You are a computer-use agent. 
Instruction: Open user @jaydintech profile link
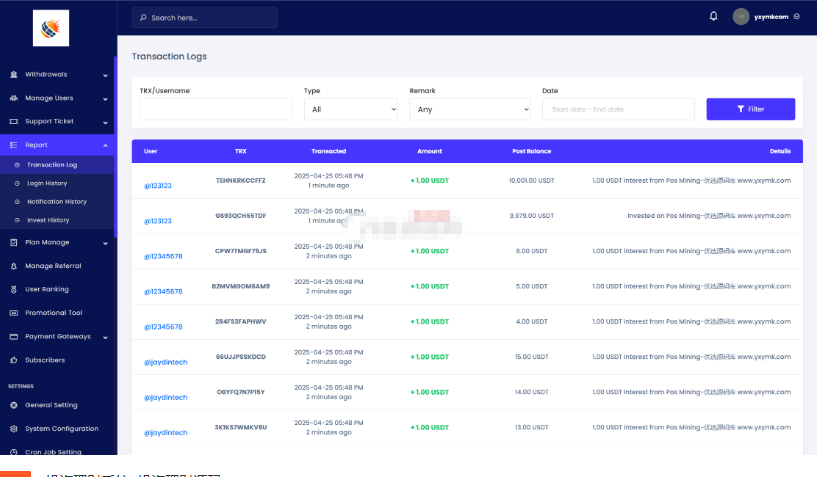pyautogui.click(x=166, y=362)
